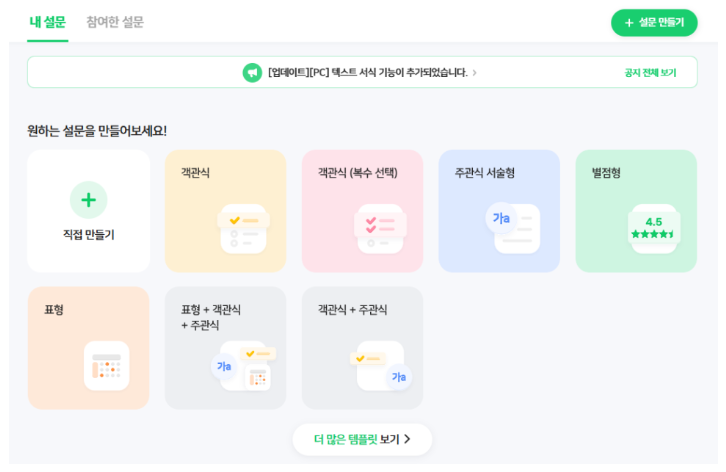The width and height of the screenshot is (726, 472).
Task: Select the 직접 만들기 card label
Action: click(88, 235)
